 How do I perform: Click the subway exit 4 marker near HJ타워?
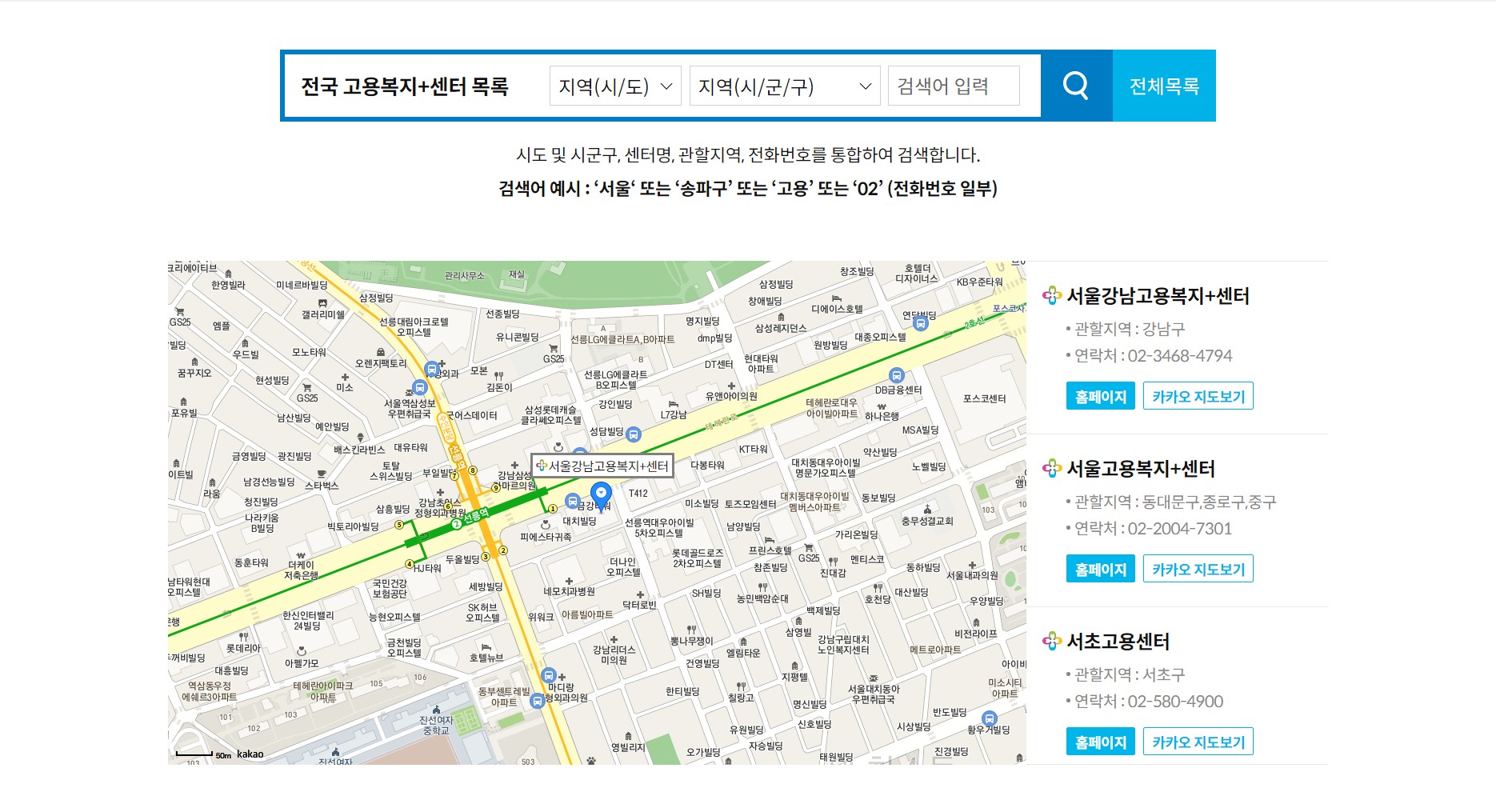[x=409, y=565]
